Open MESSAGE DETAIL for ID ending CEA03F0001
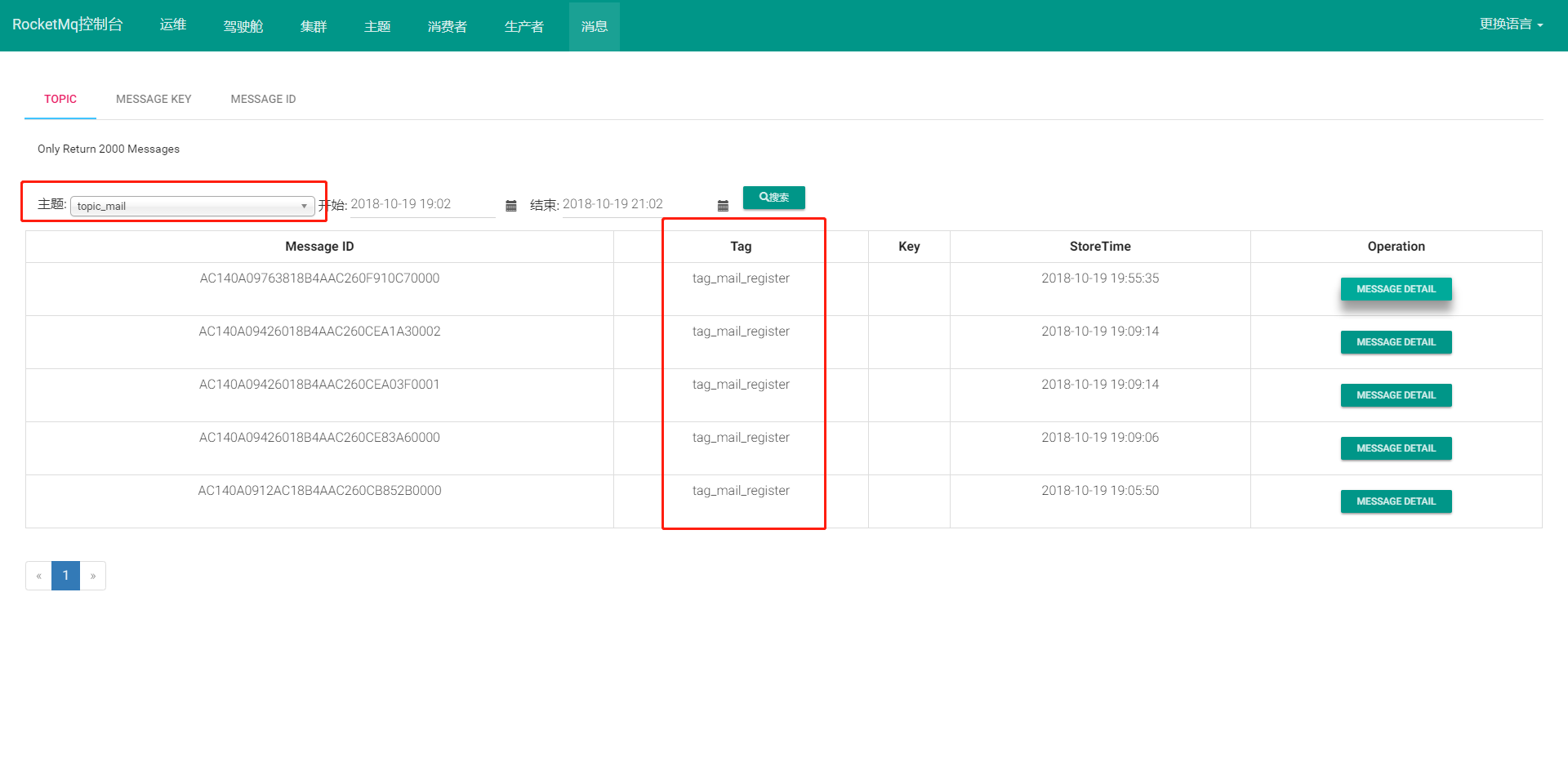 coord(1396,395)
